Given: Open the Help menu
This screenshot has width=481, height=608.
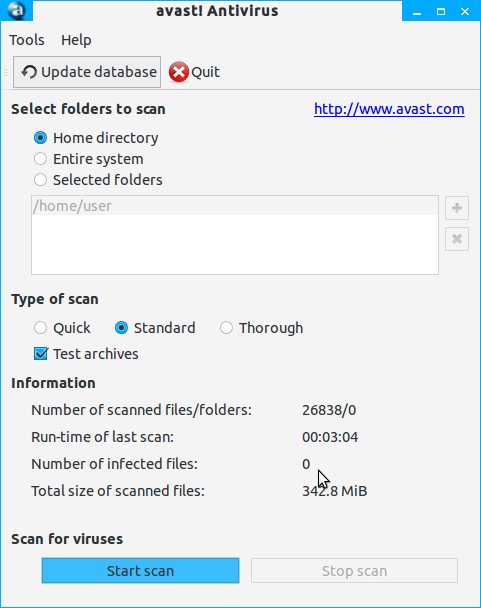Looking at the screenshot, I should pyautogui.click(x=76, y=40).
